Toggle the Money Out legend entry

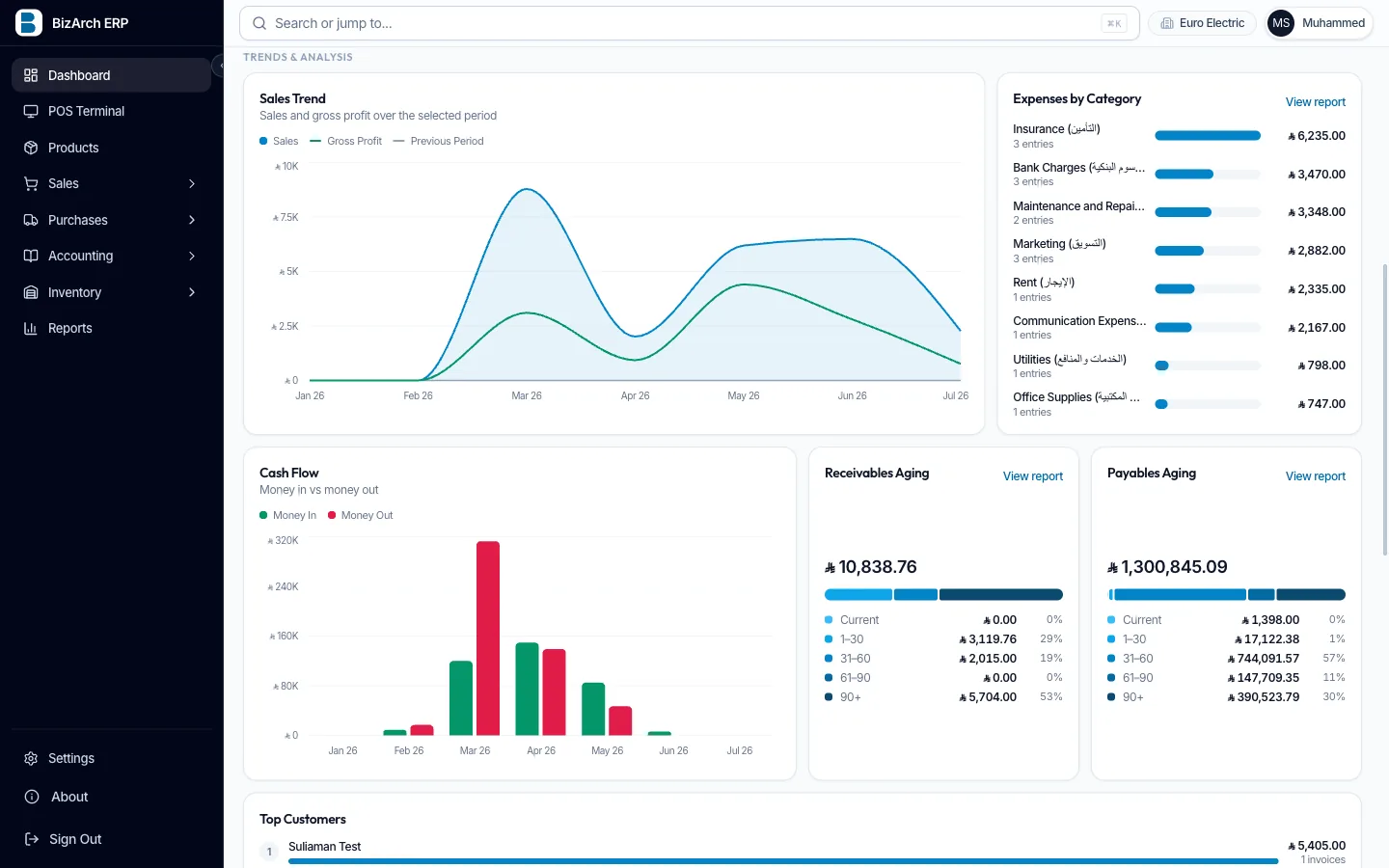point(360,515)
